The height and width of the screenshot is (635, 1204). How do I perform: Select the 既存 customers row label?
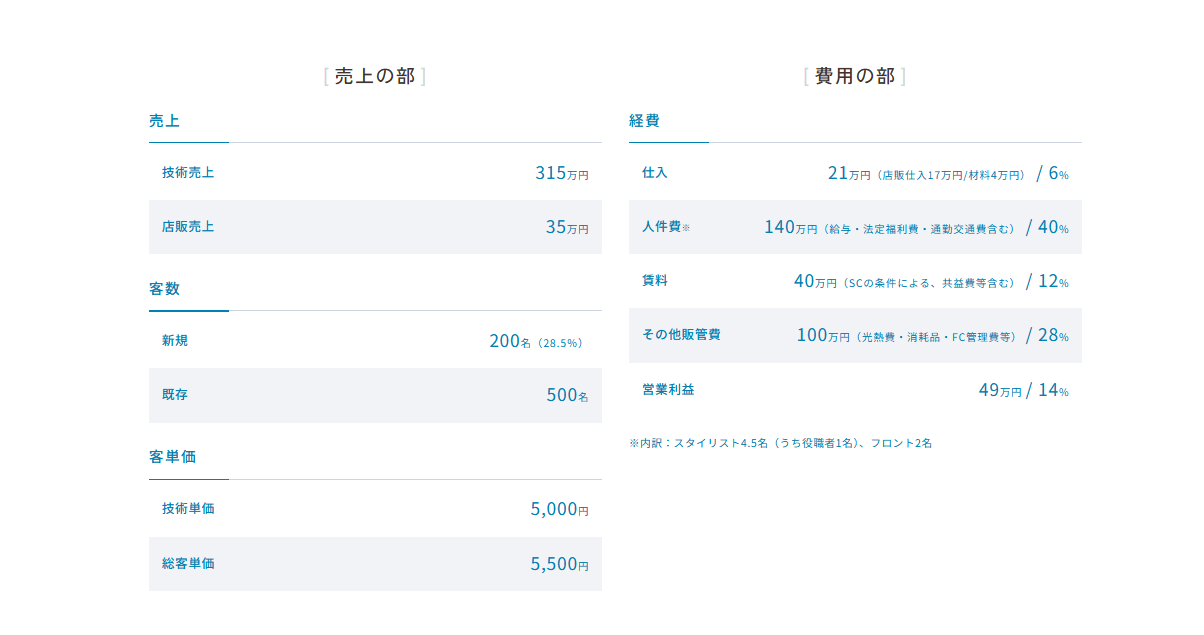[x=175, y=395]
